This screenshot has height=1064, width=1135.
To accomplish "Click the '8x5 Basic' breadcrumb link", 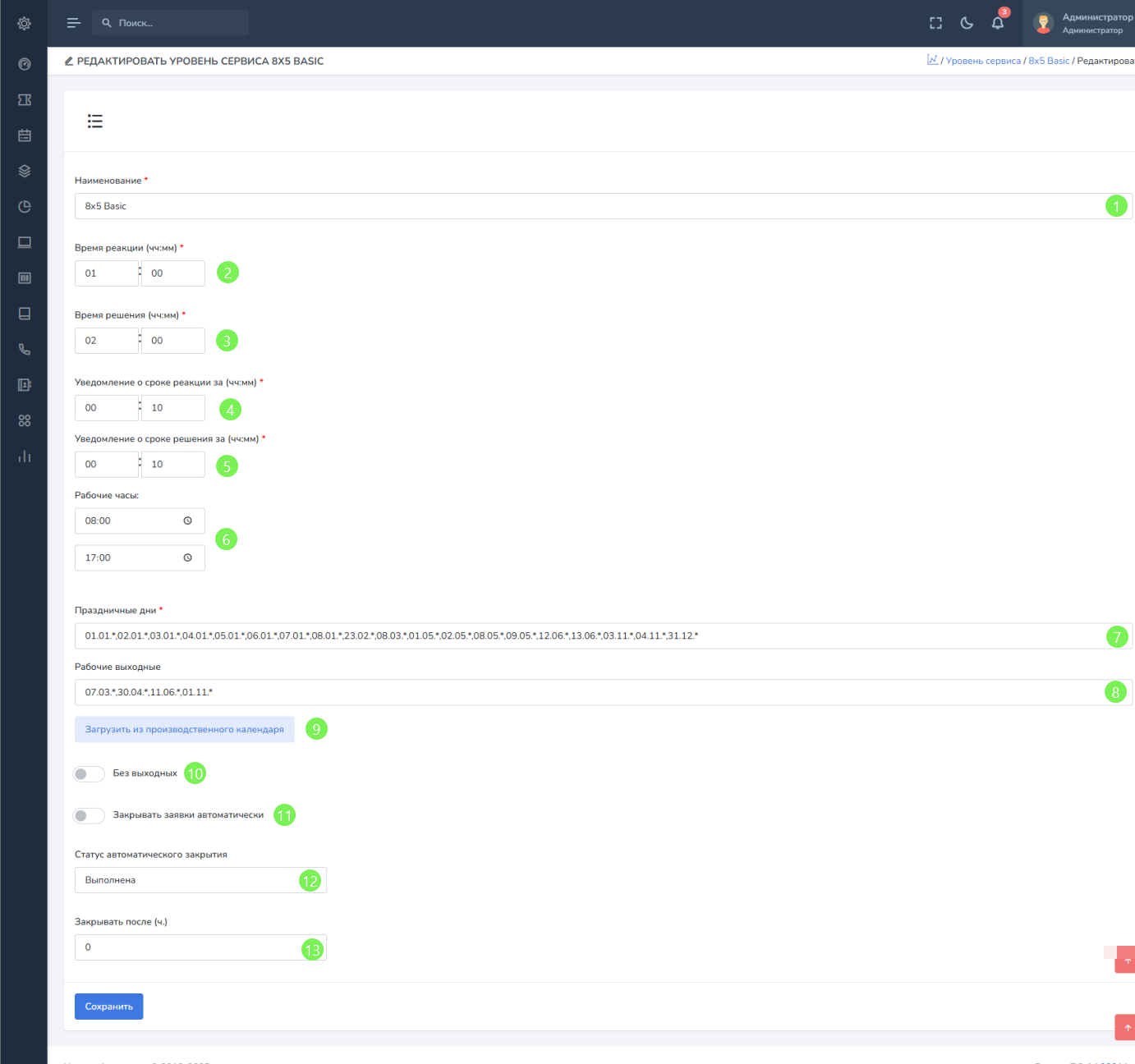I will tap(1049, 61).
